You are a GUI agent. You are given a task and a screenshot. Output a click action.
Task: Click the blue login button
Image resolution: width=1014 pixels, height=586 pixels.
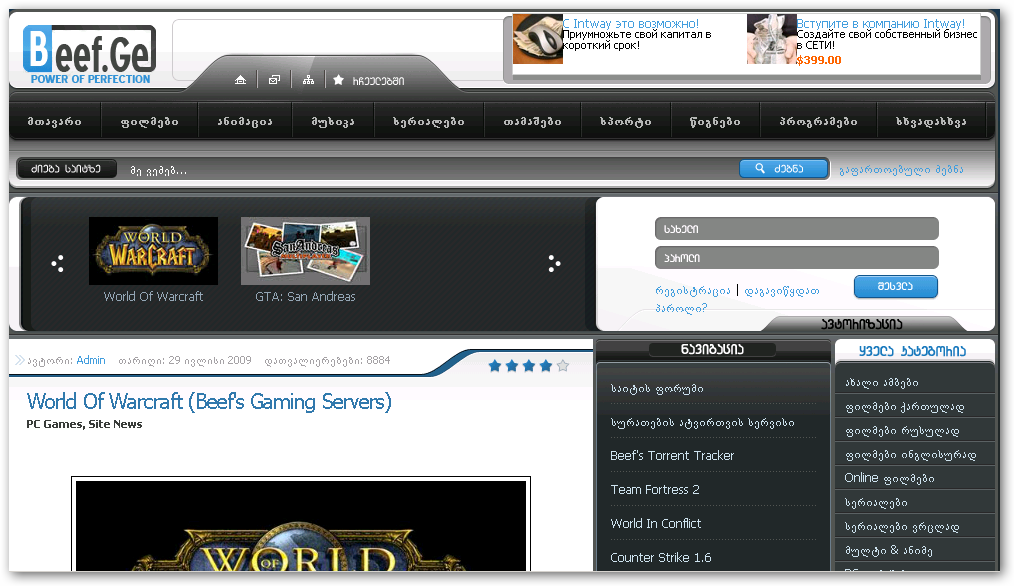click(895, 287)
